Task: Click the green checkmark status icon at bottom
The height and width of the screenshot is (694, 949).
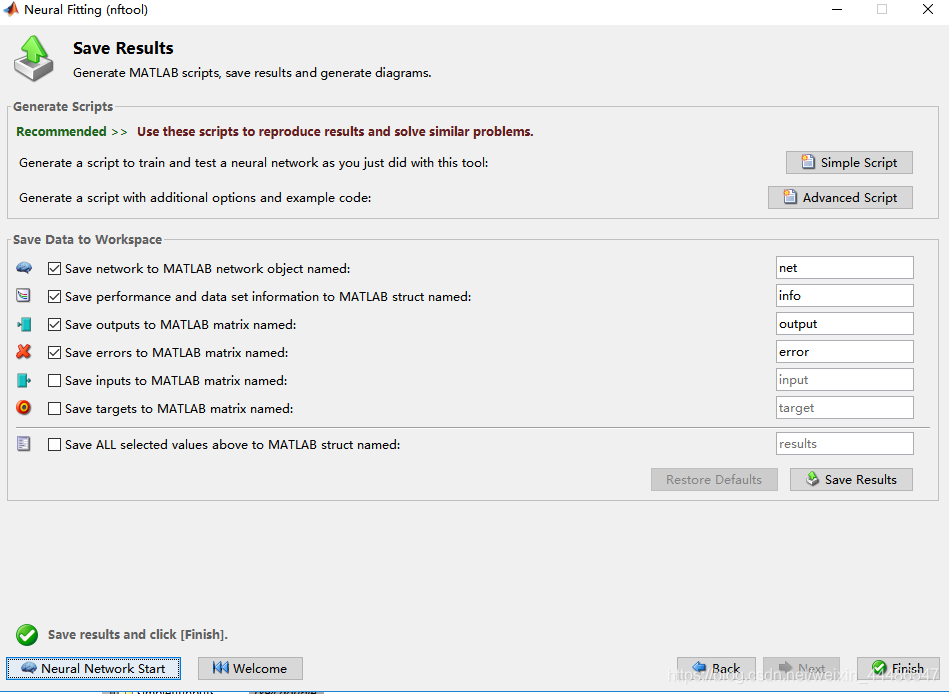Action: pos(26,635)
